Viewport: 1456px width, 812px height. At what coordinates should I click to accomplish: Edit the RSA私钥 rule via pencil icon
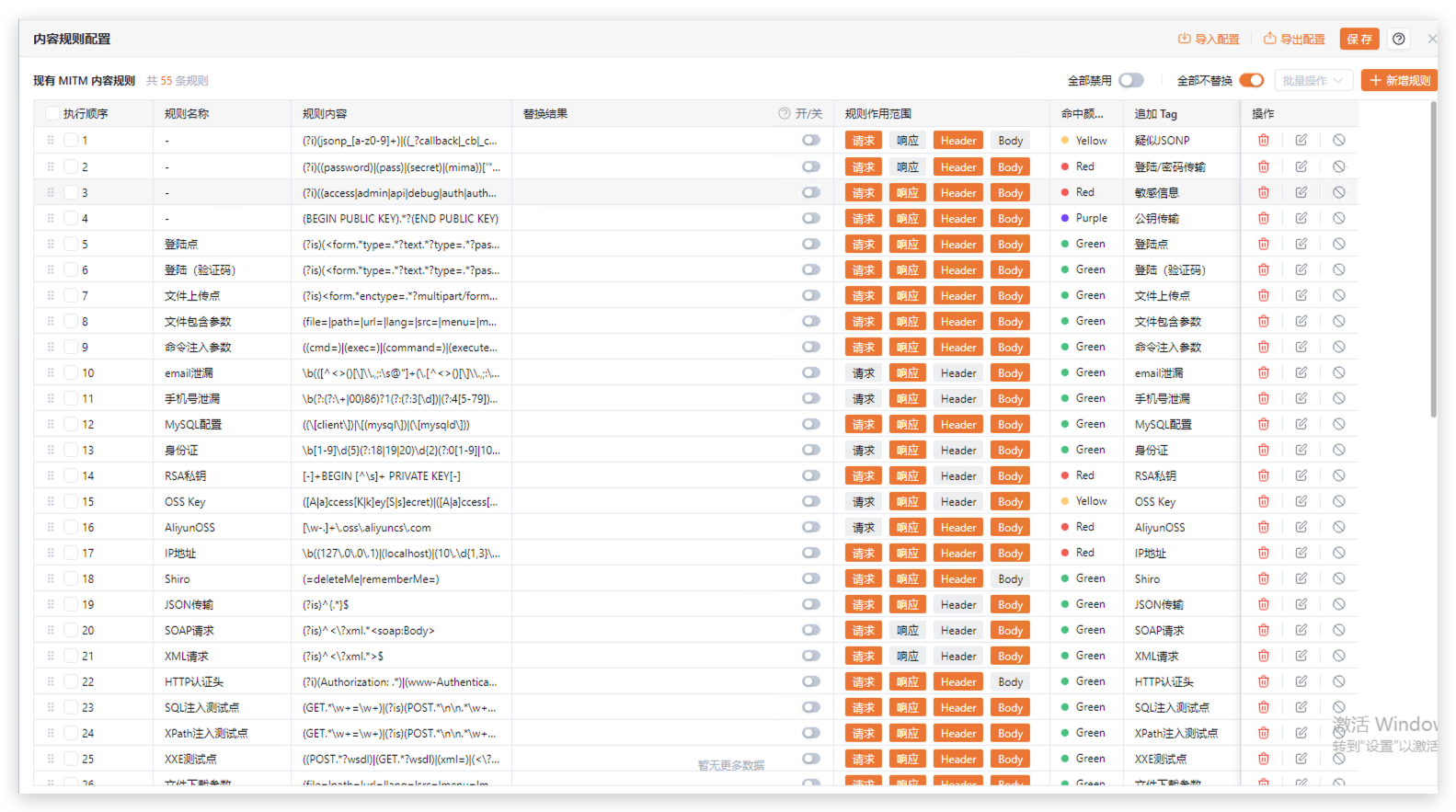pos(1301,476)
